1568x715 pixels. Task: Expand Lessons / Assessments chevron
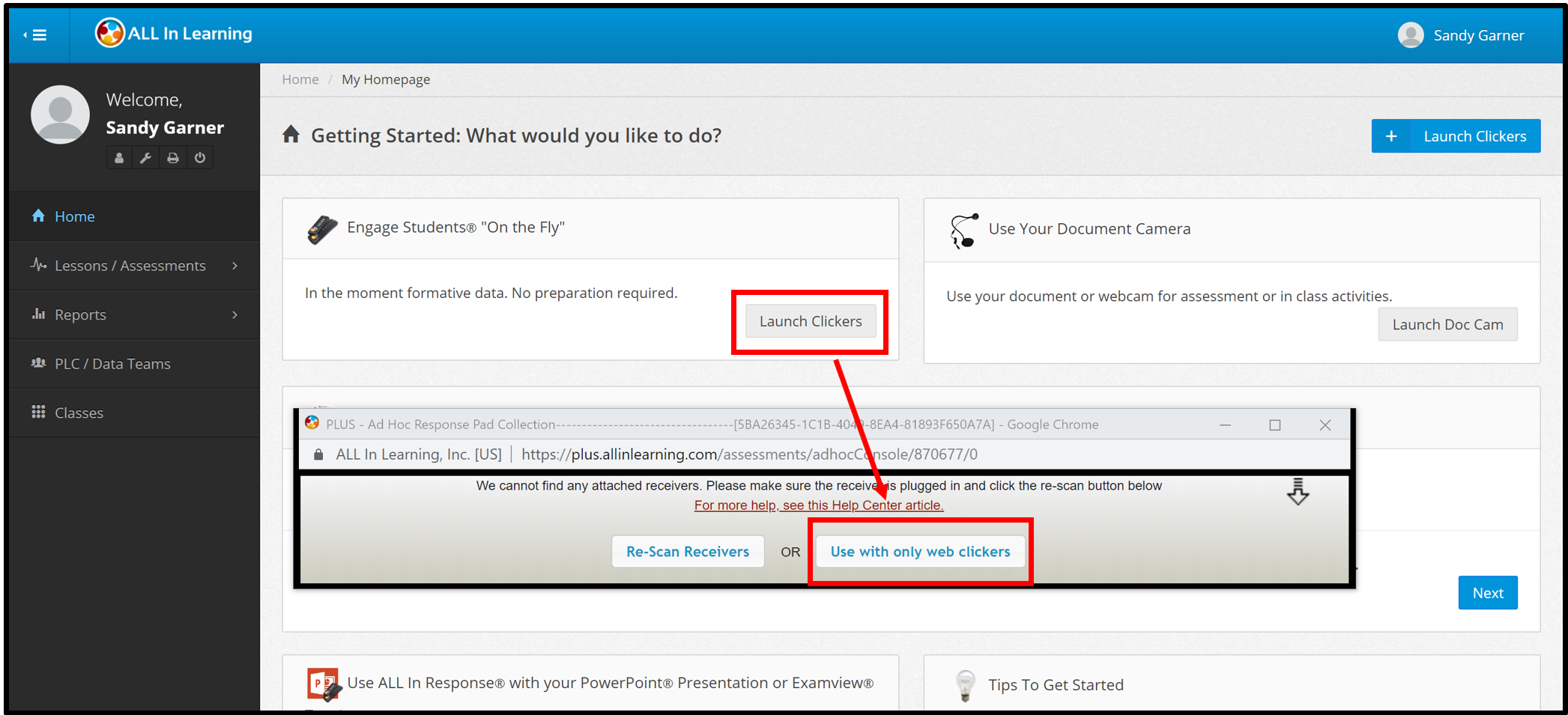click(234, 266)
